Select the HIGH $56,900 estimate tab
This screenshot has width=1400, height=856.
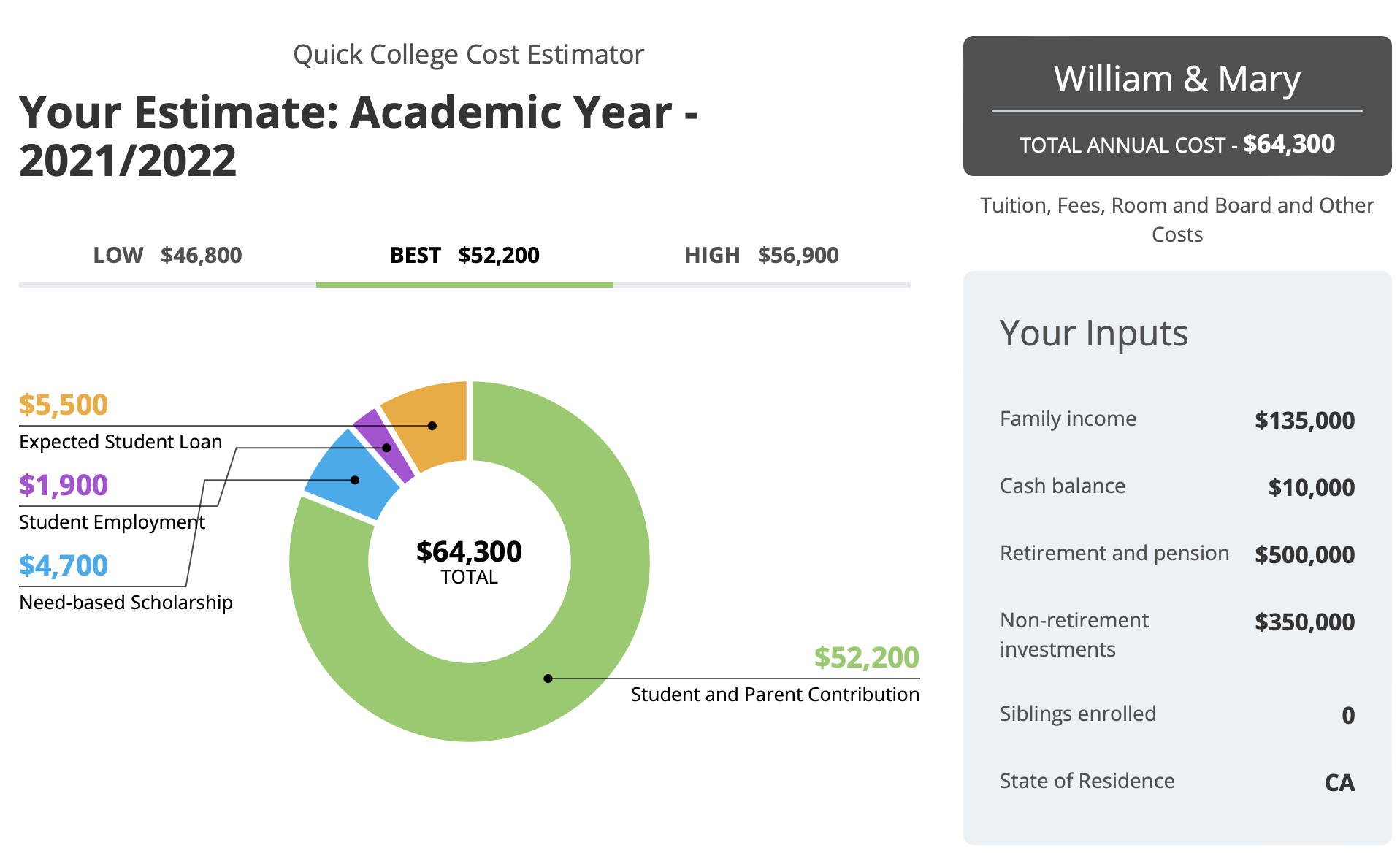coord(762,256)
